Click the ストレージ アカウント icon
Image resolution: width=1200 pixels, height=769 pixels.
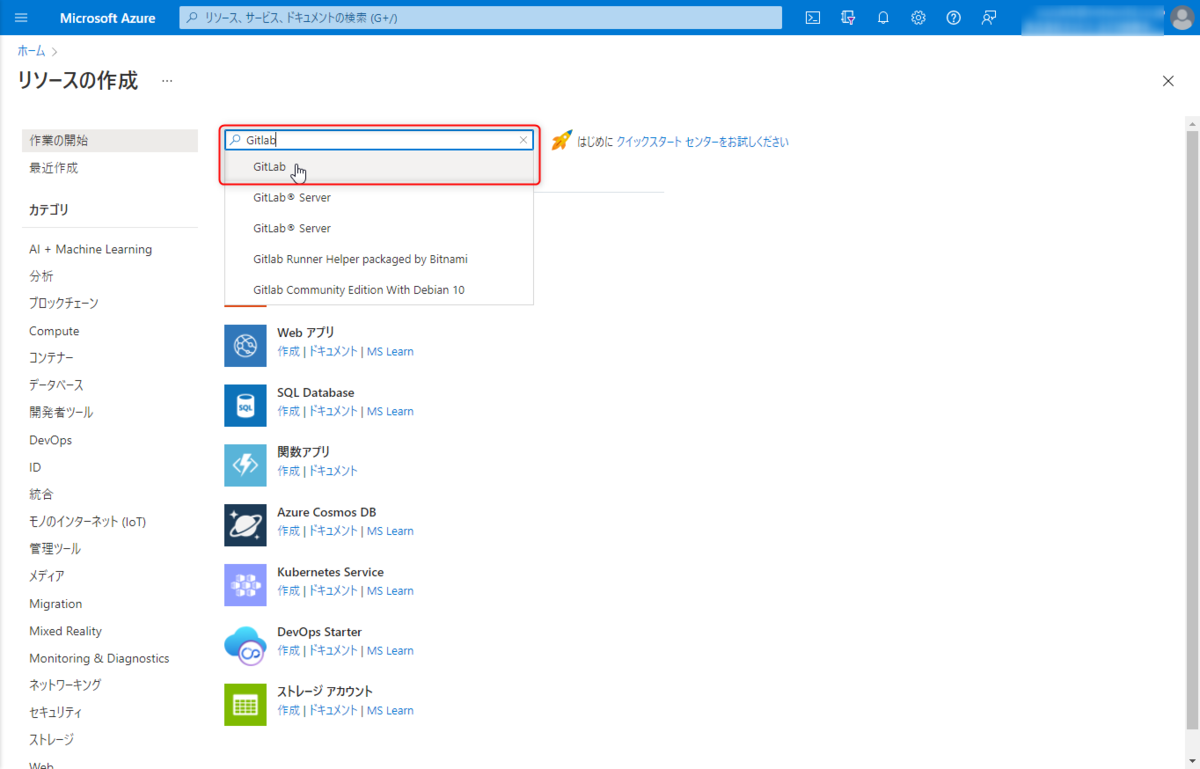[x=245, y=705]
